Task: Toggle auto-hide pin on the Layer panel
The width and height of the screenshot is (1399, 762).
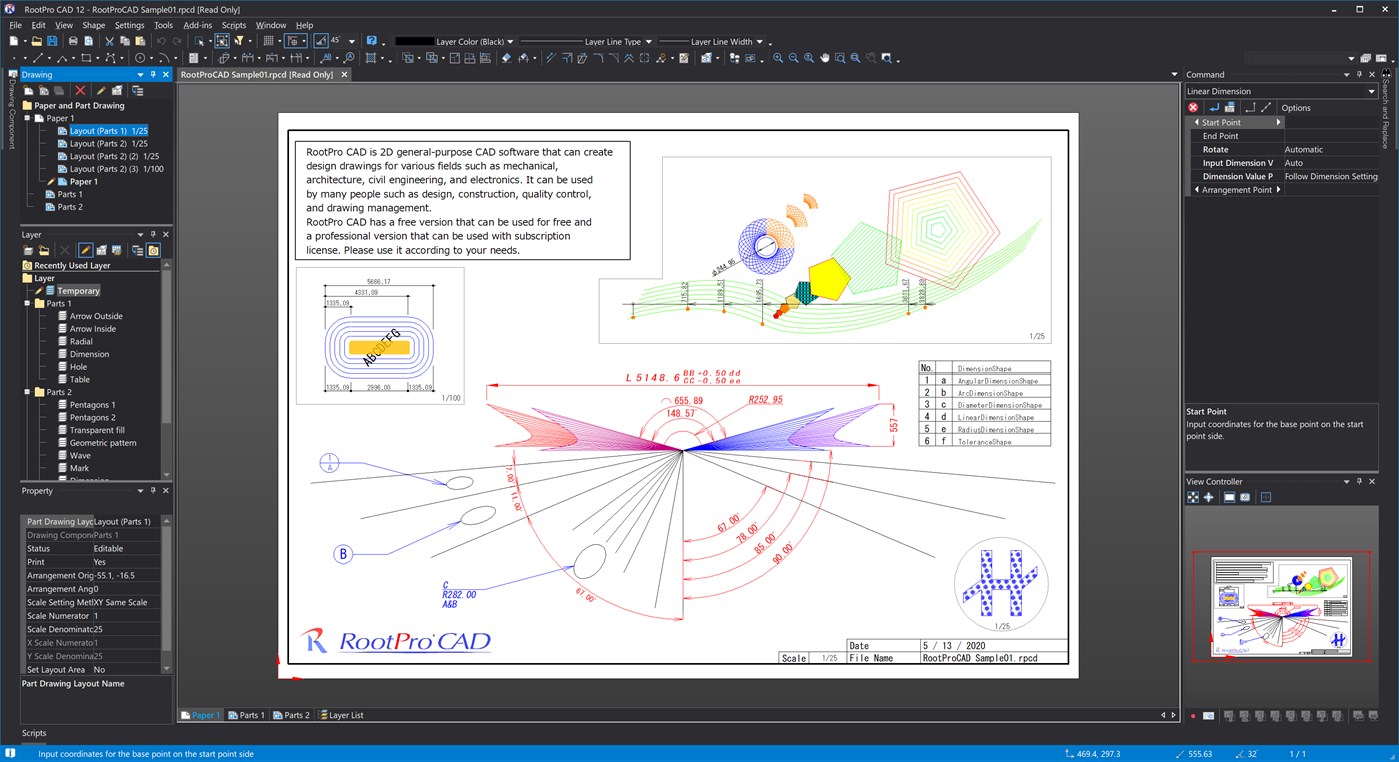Action: [152, 234]
